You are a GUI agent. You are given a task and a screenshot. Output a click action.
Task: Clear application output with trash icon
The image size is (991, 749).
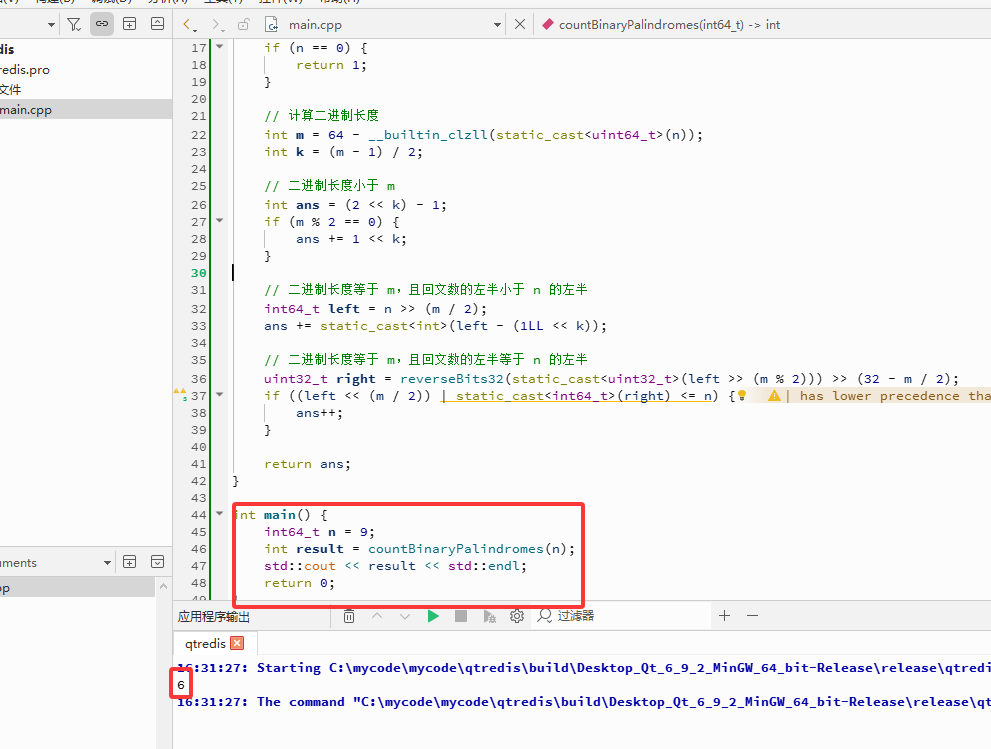click(x=349, y=616)
